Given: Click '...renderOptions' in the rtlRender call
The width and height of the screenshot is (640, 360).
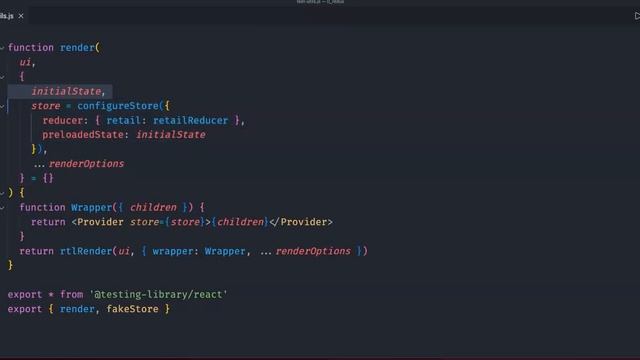Looking at the screenshot, I should click(305, 251).
